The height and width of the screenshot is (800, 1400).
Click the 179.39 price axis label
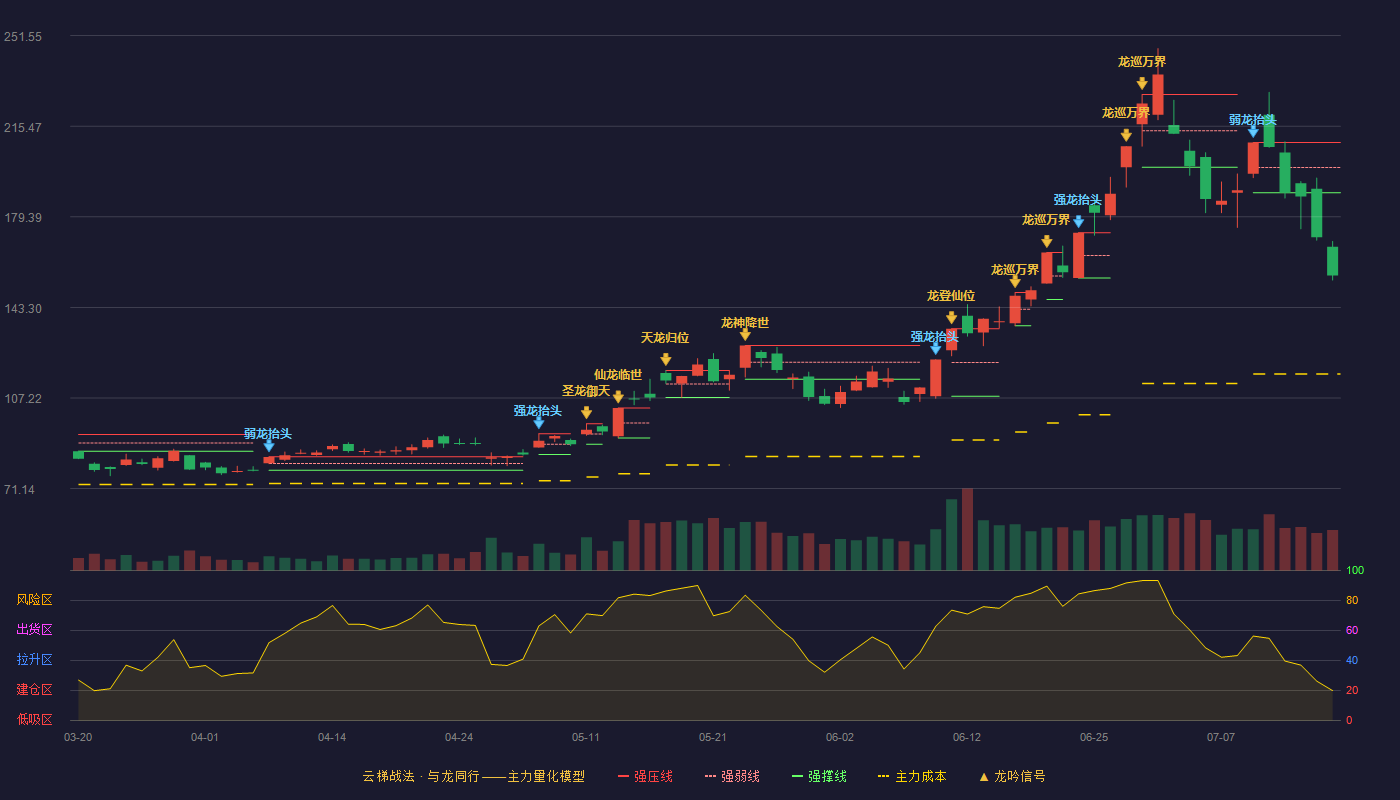tap(23, 218)
